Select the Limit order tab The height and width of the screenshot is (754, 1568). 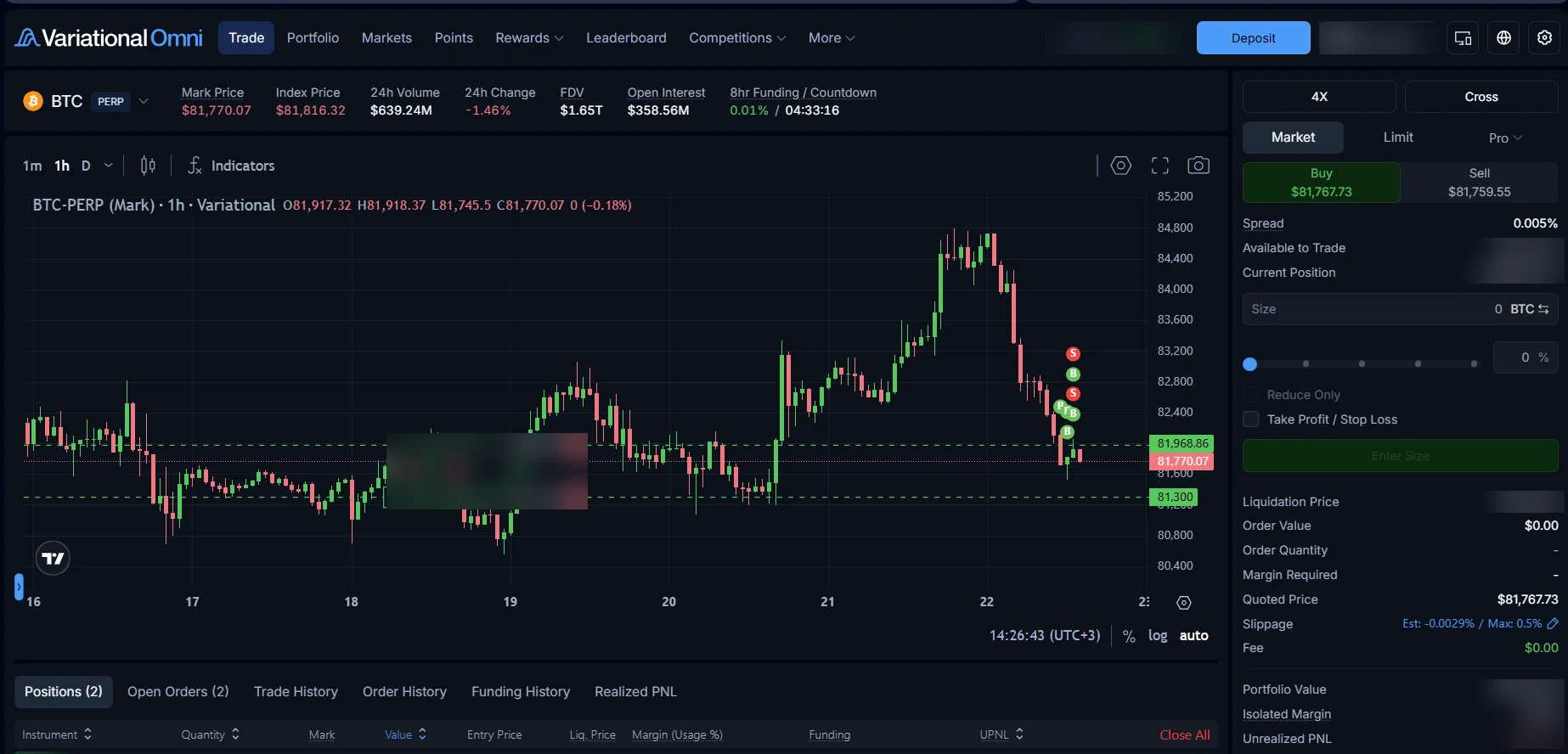[x=1398, y=138]
